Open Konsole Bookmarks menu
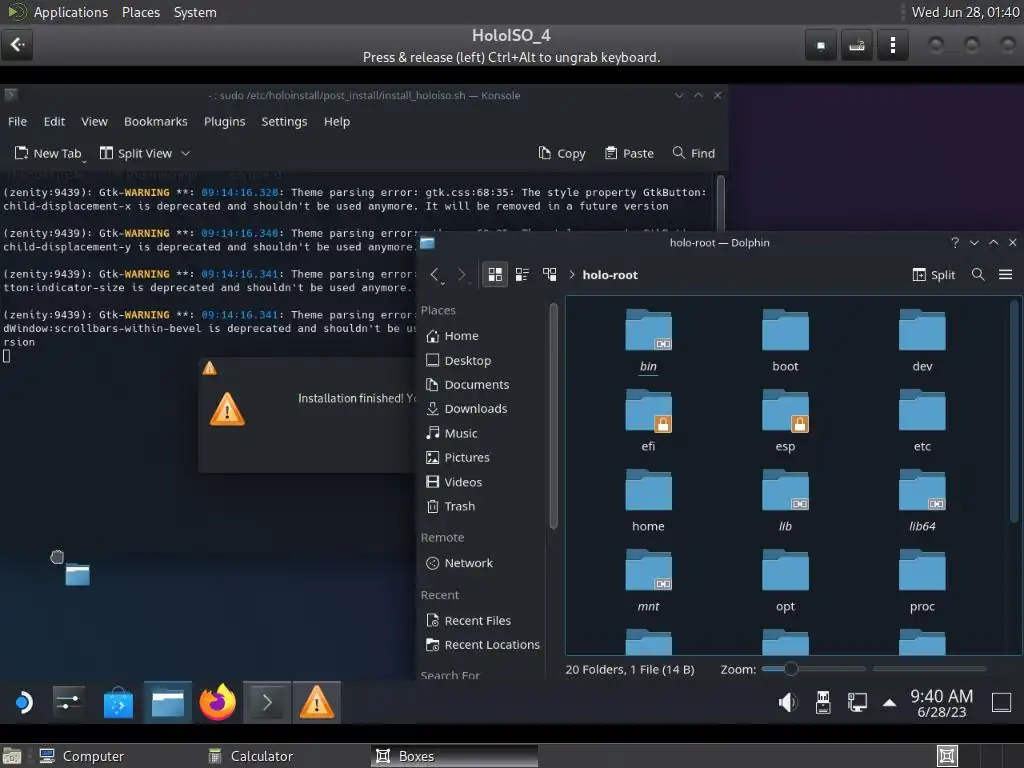 155,121
